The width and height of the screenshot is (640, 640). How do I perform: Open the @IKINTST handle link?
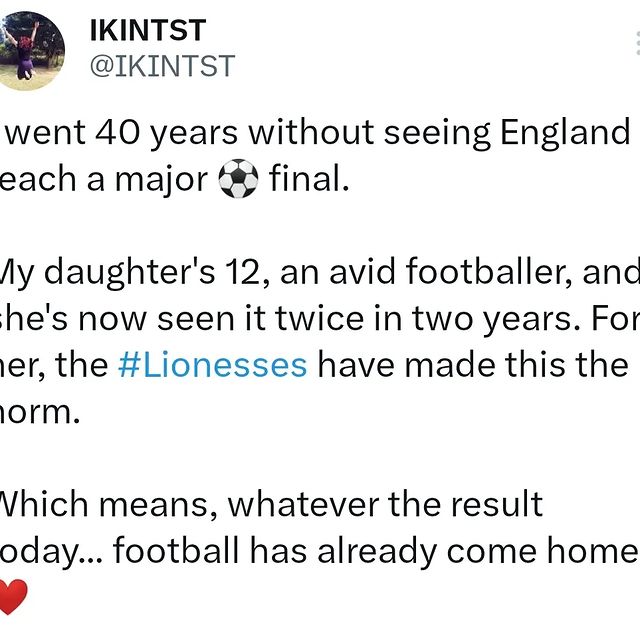tap(162, 66)
